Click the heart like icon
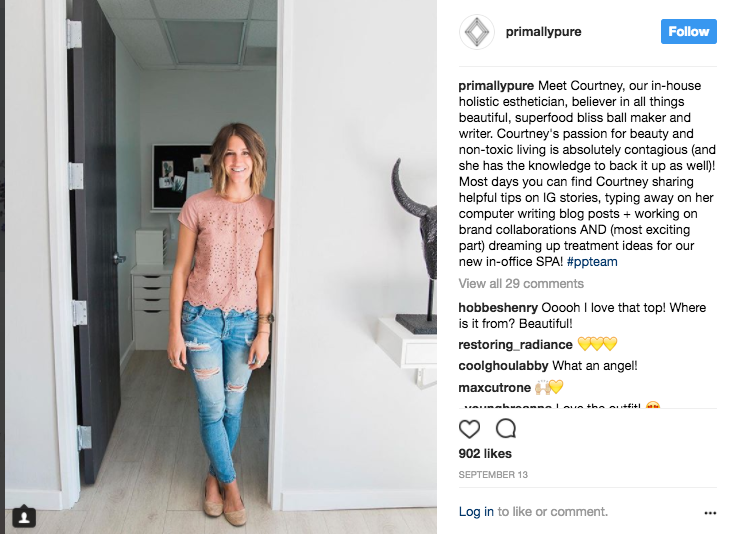 click(469, 429)
